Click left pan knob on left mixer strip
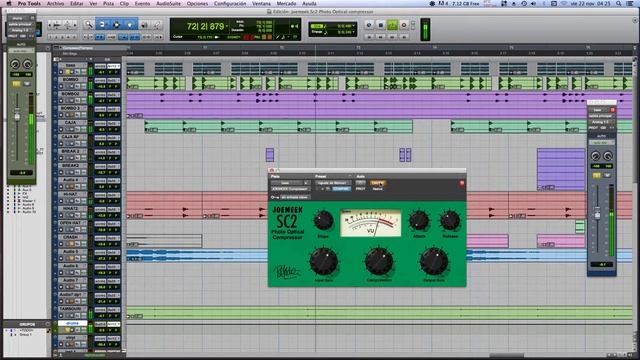 tap(15, 64)
